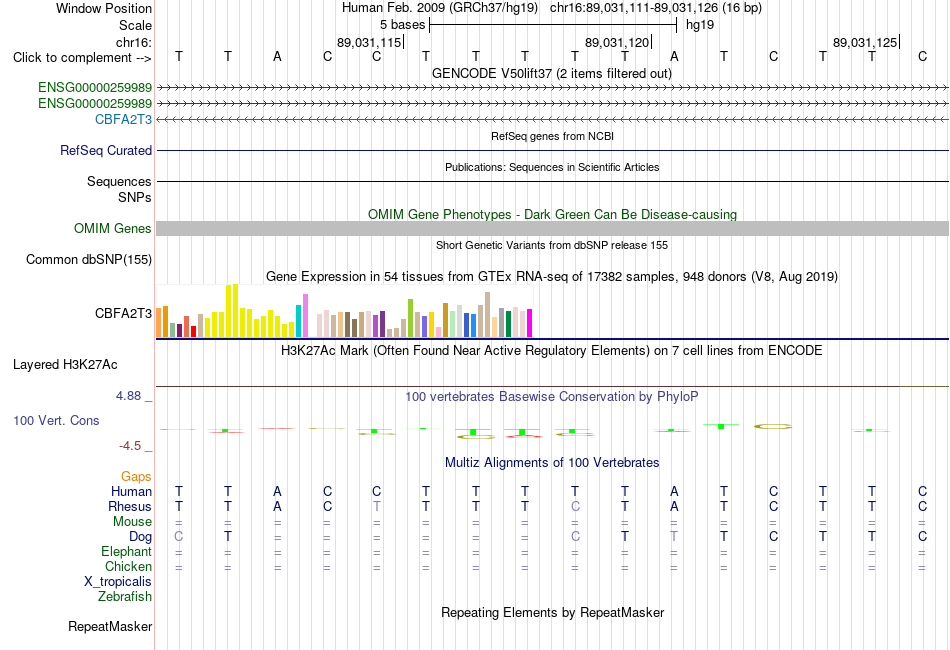Click the hg19 label beside scale bar
The width and height of the screenshot is (950, 650).
pos(700,25)
